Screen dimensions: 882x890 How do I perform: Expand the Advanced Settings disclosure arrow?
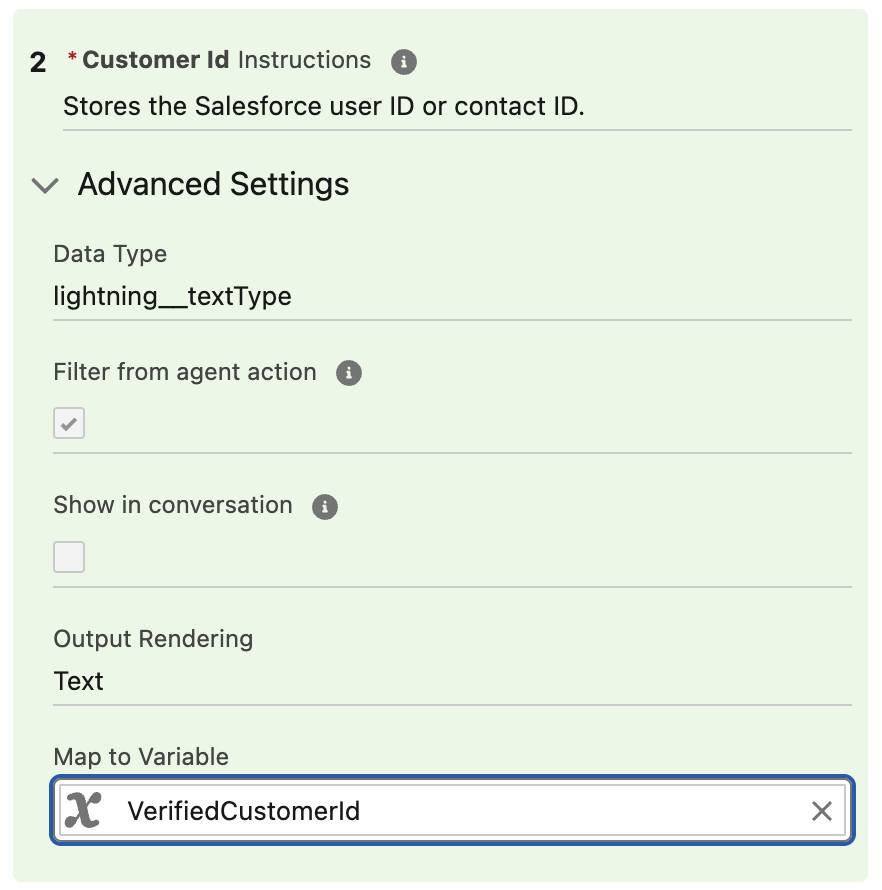(44, 185)
